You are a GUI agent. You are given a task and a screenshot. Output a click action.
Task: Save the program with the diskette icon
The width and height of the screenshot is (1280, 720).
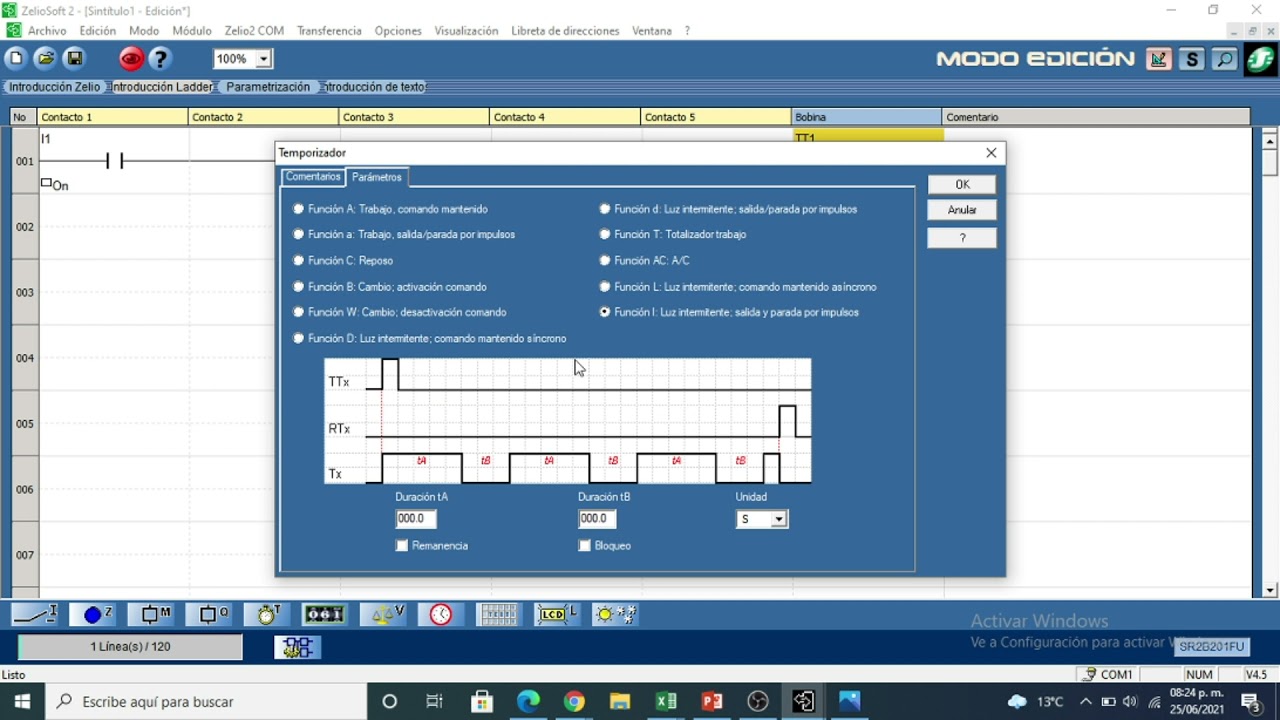(74, 59)
